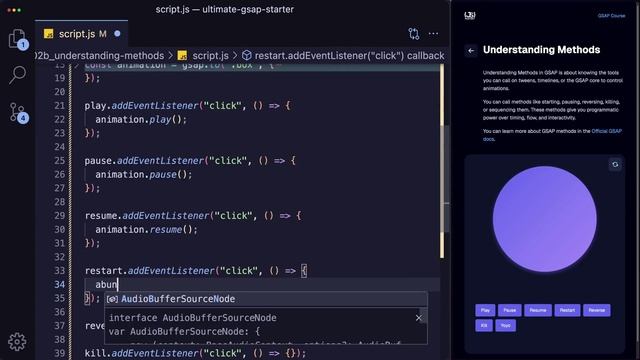640x360 pixels.
Task: Click 'restart.addEventListener' on line 33
Action: [x=150, y=271]
